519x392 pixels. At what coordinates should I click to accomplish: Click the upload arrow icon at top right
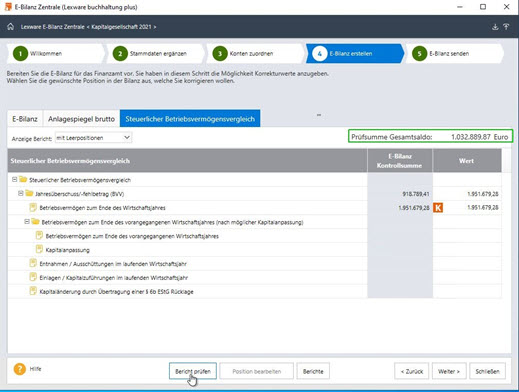(x=506, y=27)
